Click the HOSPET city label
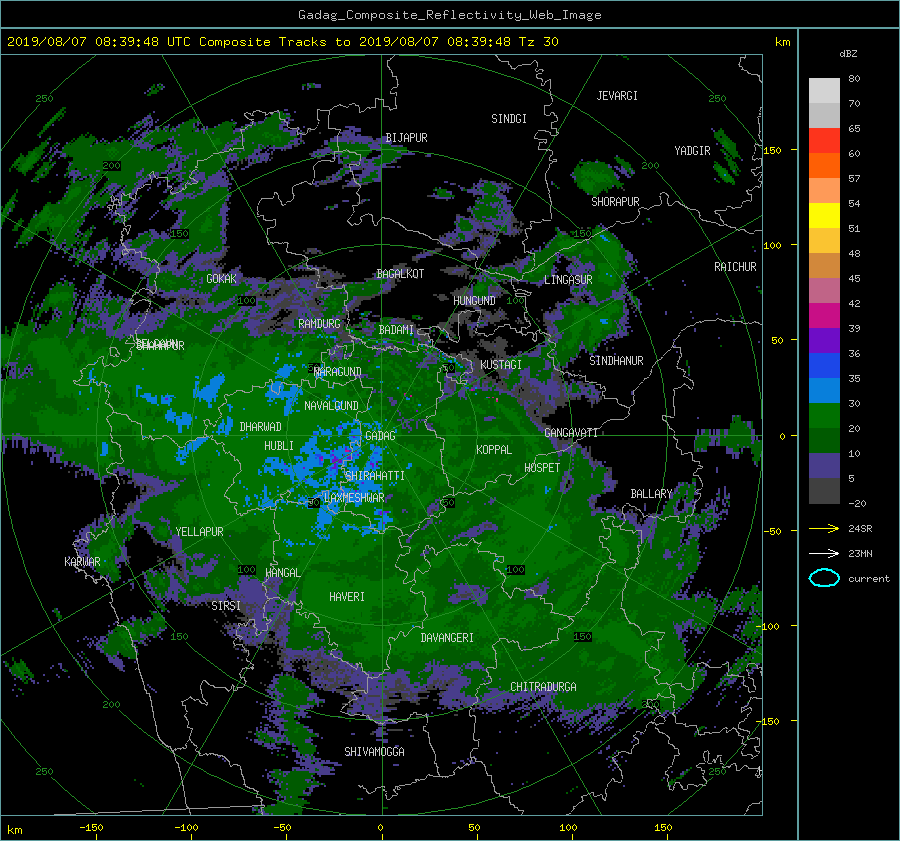 click(542, 468)
